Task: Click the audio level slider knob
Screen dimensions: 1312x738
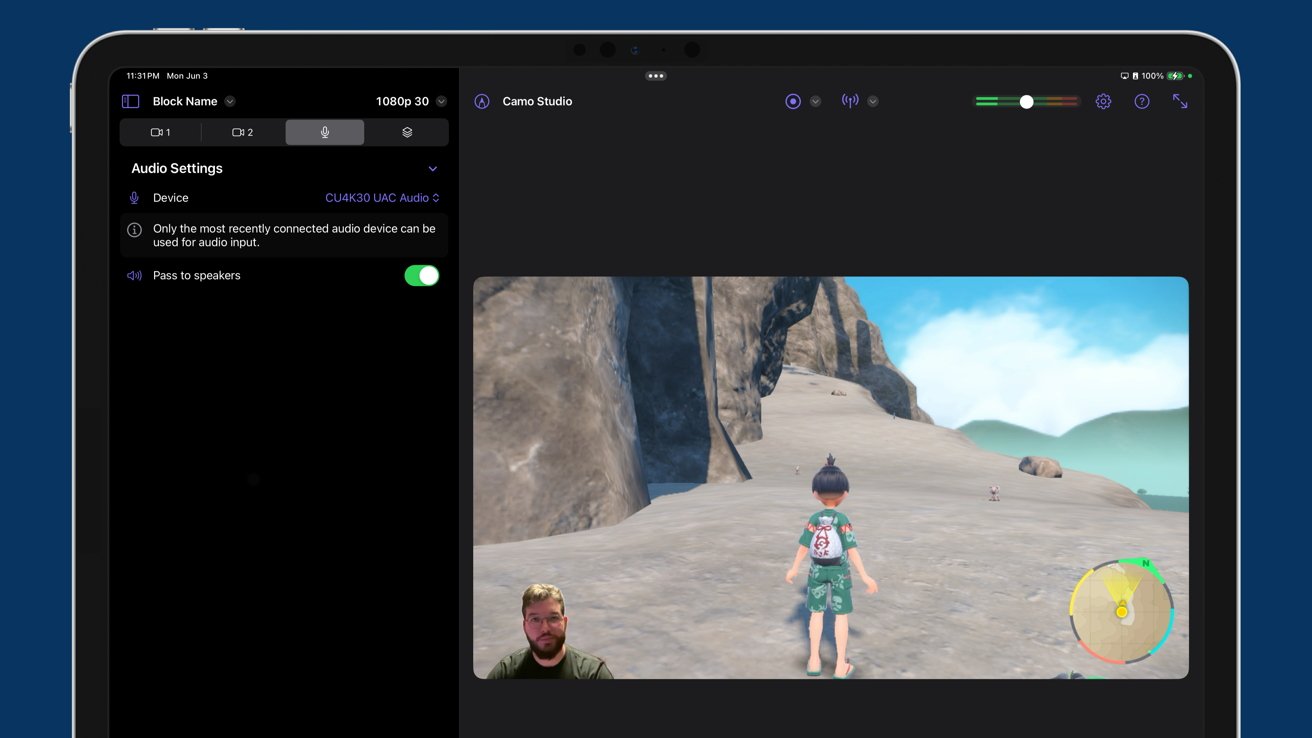Action: [1026, 101]
